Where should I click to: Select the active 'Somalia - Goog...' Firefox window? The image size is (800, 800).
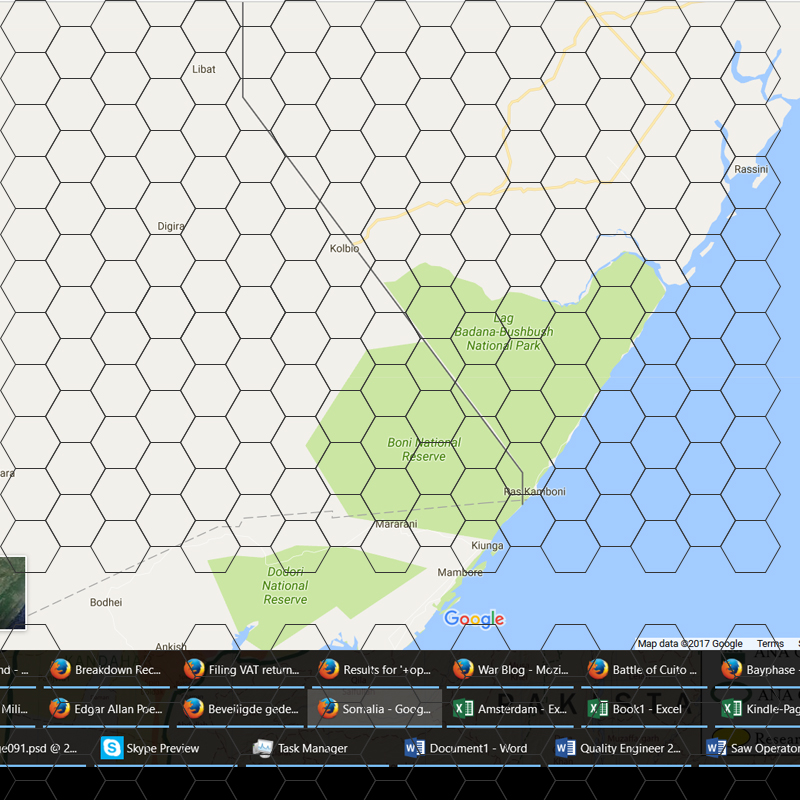pyautogui.click(x=375, y=709)
